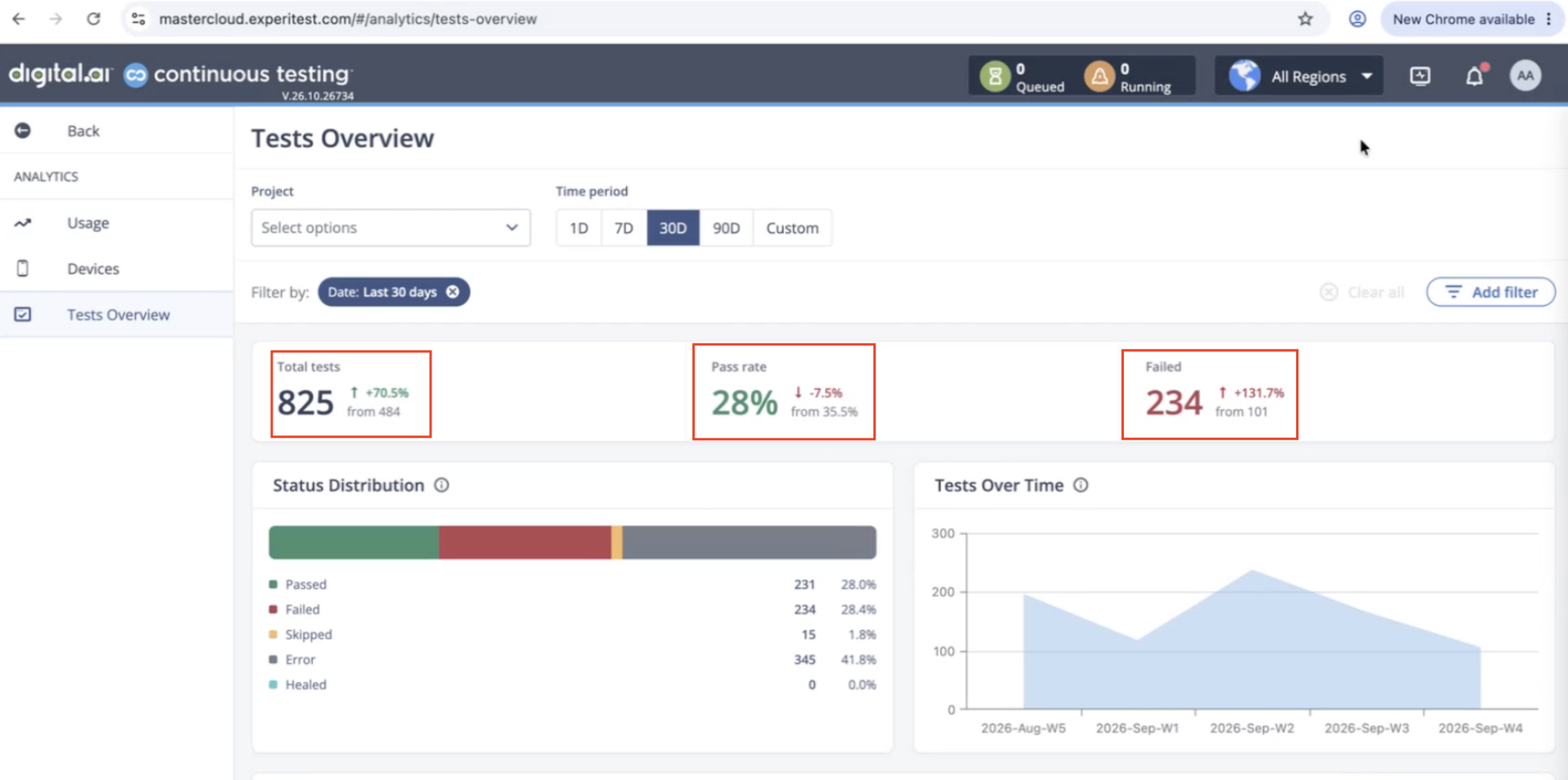Viewport: 1568px width, 780px height.
Task: Select the 90D time period
Action: click(x=726, y=228)
